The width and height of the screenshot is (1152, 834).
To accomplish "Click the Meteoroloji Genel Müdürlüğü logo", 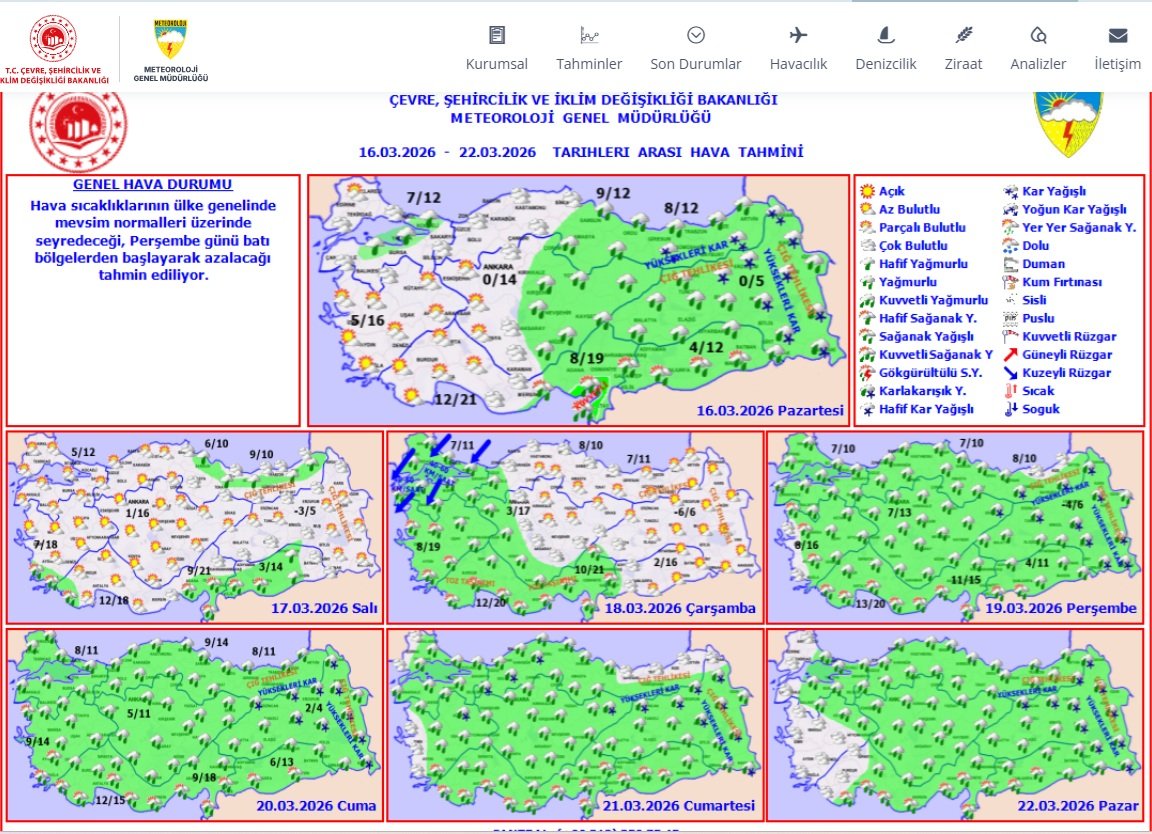I will click(170, 48).
